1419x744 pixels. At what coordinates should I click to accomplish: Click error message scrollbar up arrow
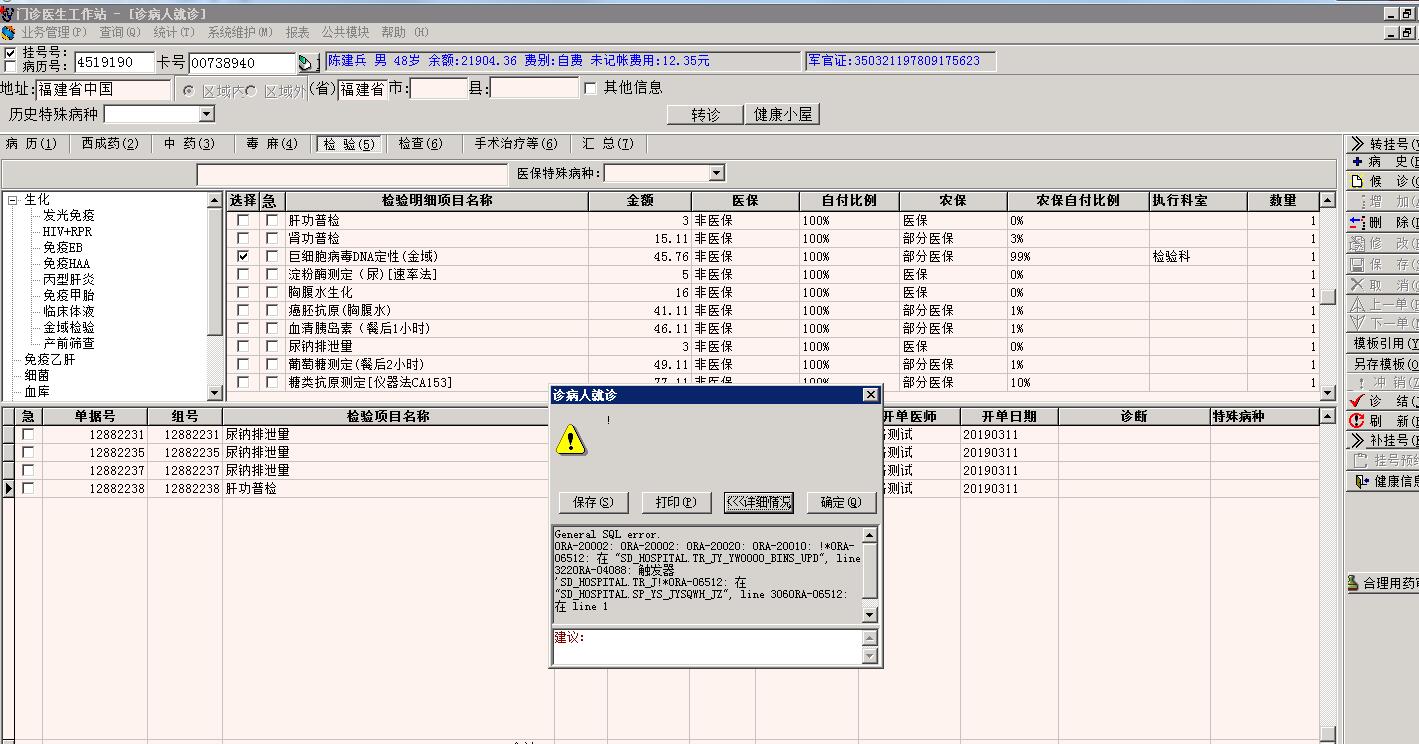pyautogui.click(x=870, y=535)
